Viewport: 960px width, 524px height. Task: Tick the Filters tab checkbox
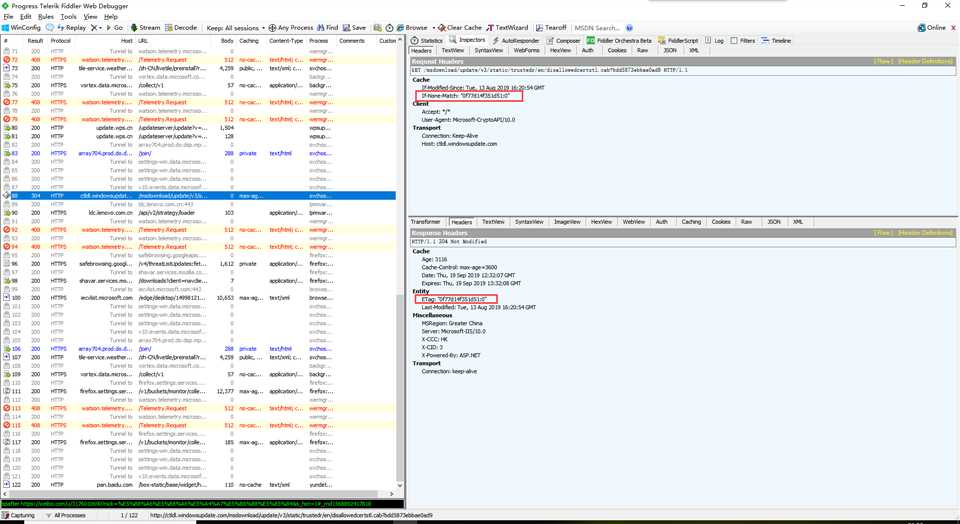click(x=734, y=40)
